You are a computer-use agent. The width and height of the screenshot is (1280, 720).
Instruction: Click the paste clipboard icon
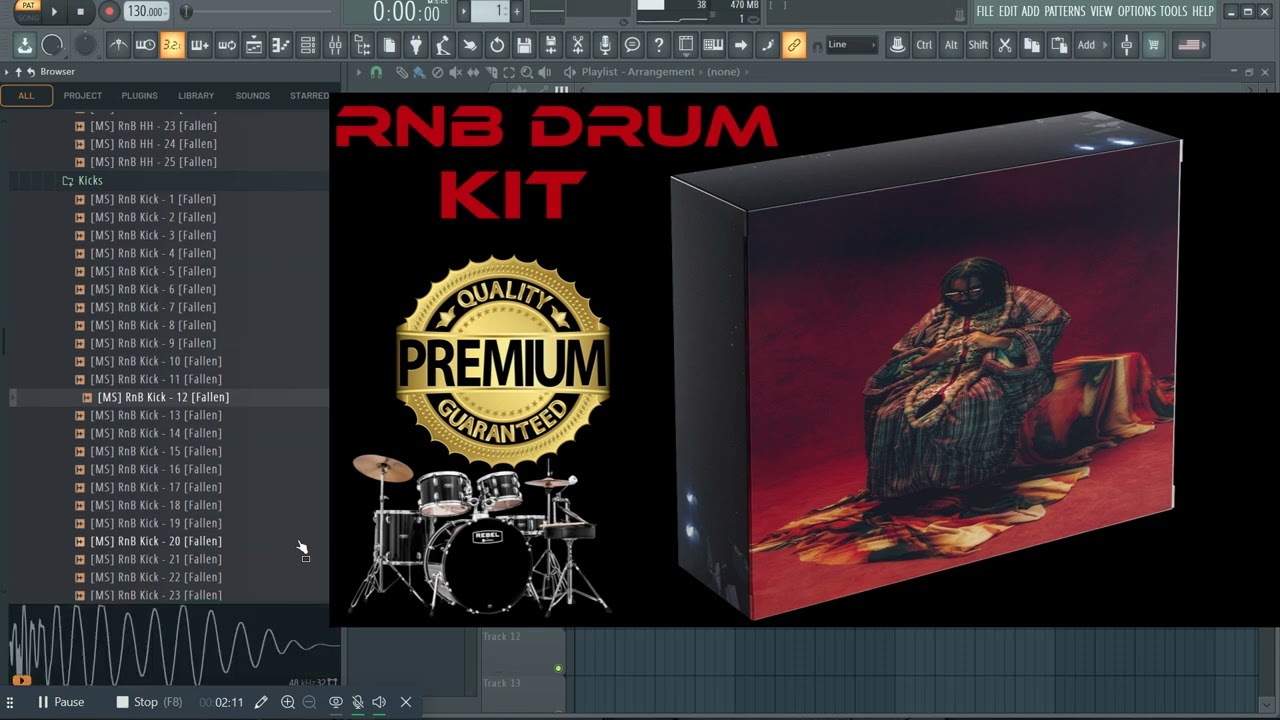[x=1059, y=45]
